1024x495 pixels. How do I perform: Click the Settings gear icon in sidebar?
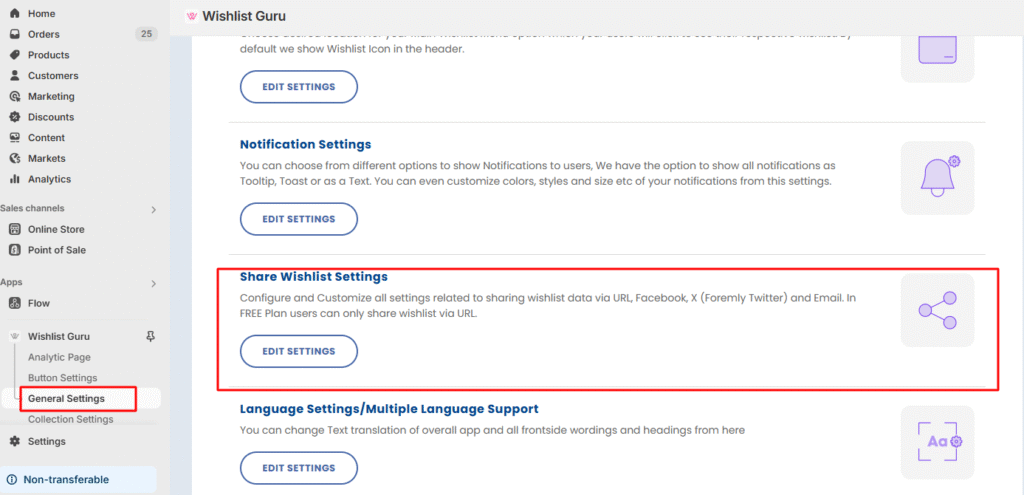(x=15, y=441)
